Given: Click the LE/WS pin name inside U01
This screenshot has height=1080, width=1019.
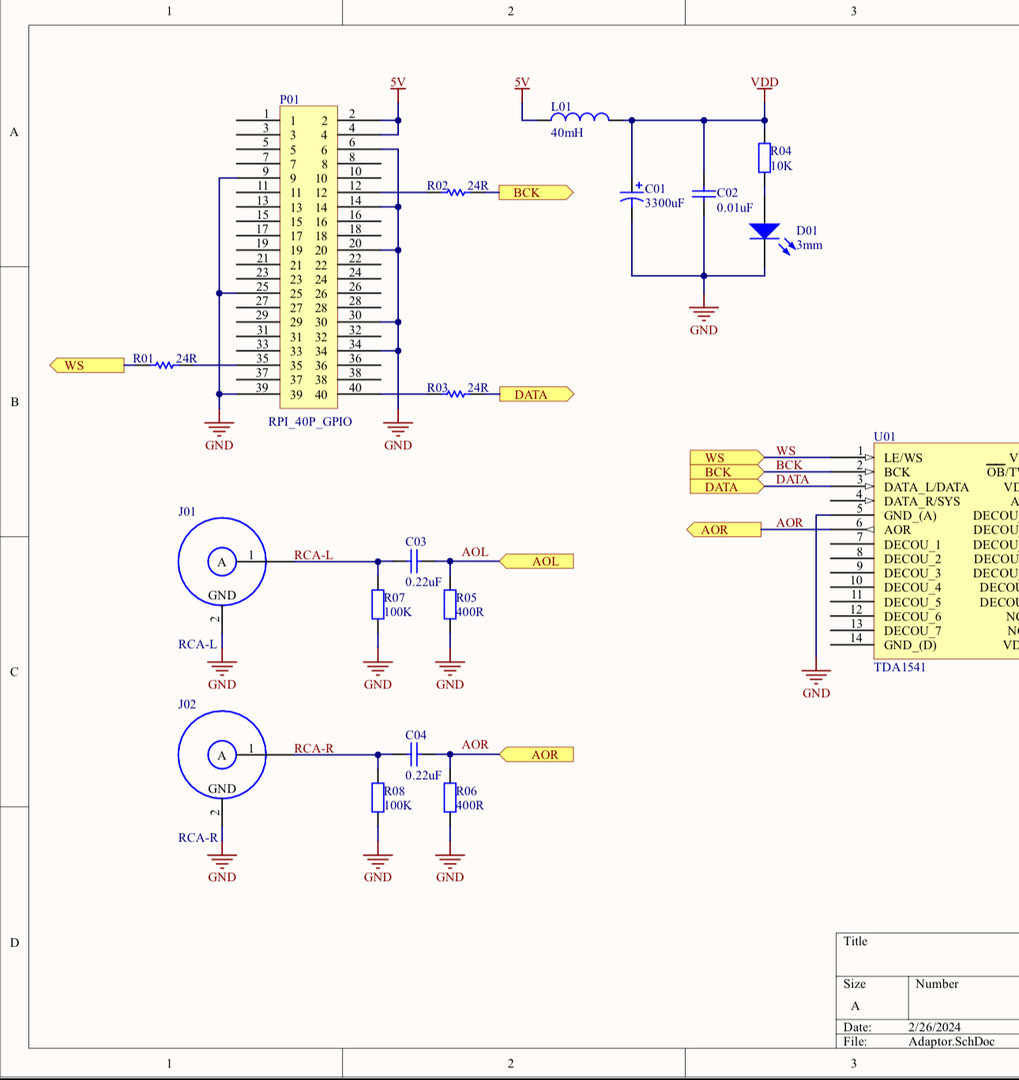Looking at the screenshot, I should click(x=903, y=457).
